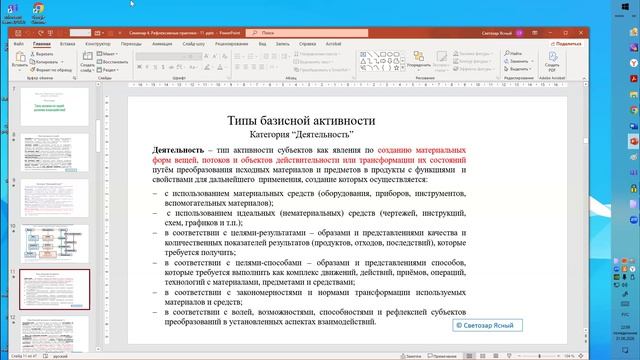Open the Google Chrome desktop shortcut
Viewport: 640px width, 360px height.
click(x=38, y=12)
